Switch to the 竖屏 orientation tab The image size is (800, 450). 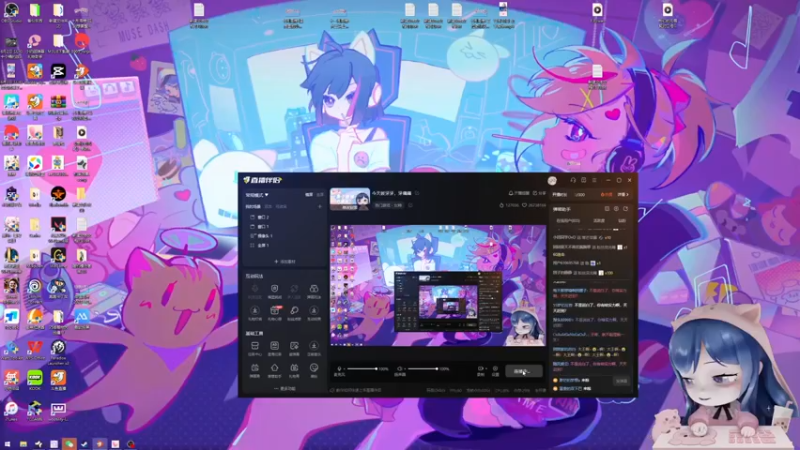[x=320, y=195]
